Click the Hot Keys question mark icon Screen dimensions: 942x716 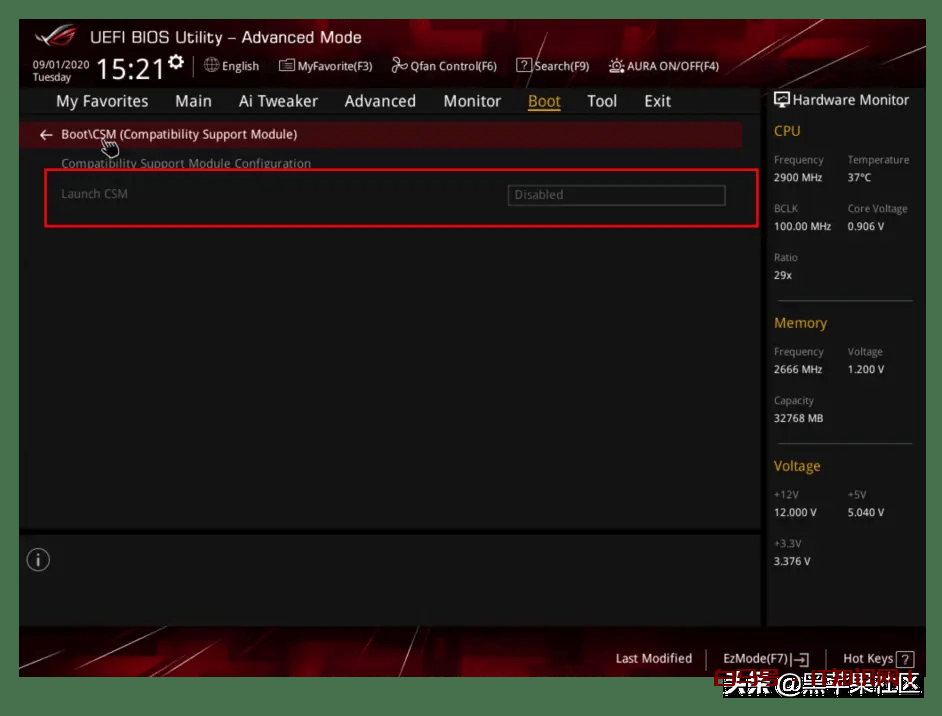coord(905,659)
